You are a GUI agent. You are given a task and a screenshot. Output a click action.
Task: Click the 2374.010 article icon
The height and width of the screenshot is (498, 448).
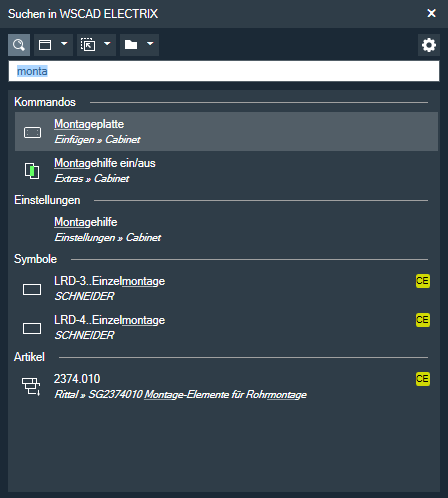point(31,386)
